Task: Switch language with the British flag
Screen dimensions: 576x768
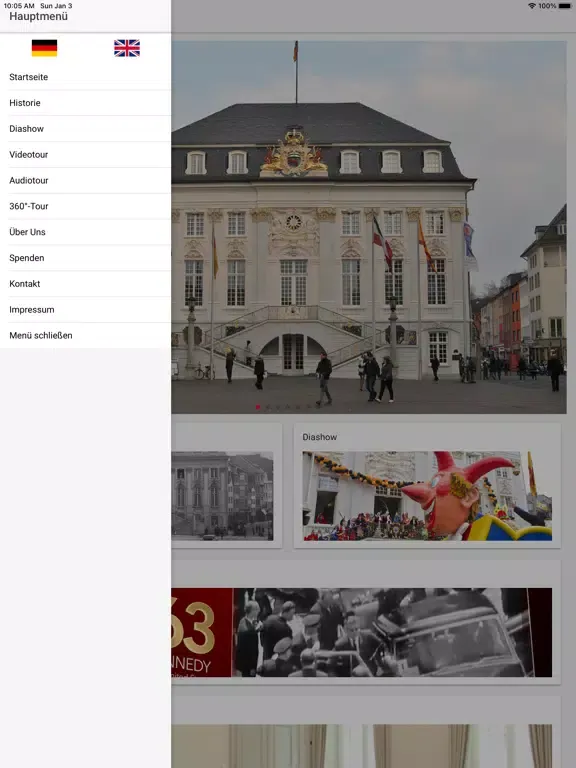Action: [127, 48]
